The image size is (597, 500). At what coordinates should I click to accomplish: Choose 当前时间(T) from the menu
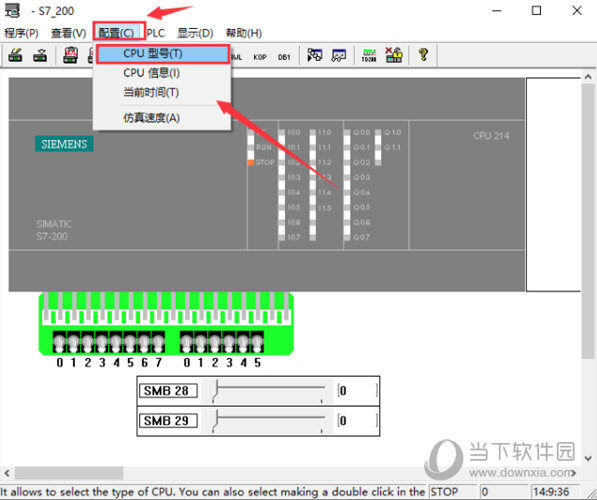(162, 92)
